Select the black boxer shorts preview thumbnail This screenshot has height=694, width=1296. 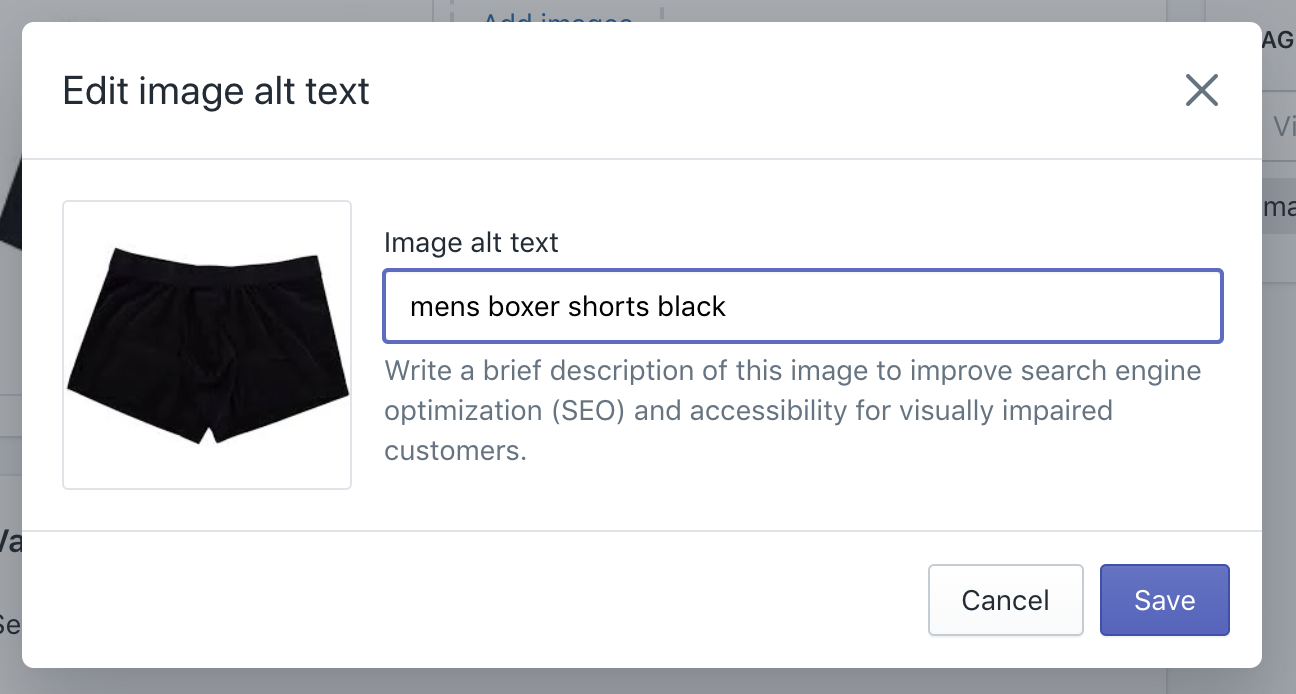[x=207, y=345]
